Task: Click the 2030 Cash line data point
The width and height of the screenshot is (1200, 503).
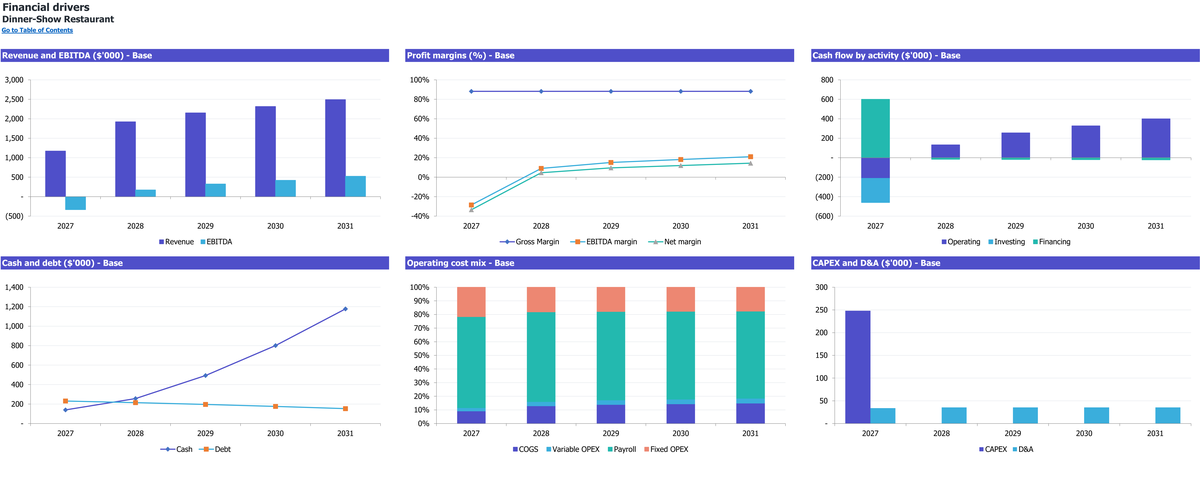Action: [x=275, y=346]
